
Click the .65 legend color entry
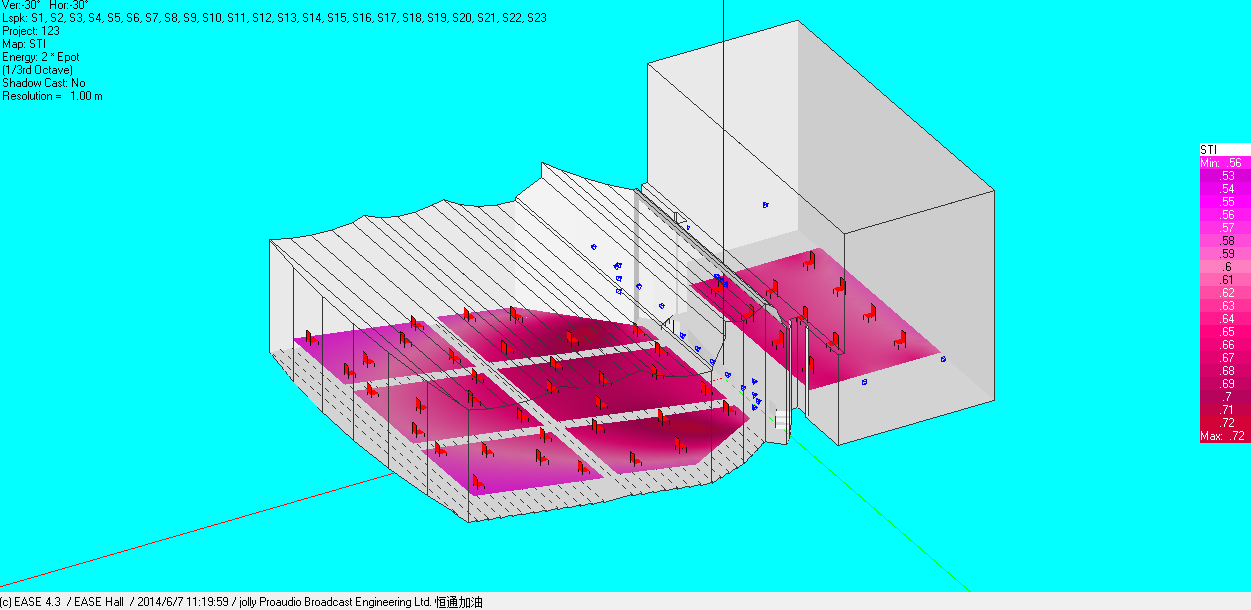click(1225, 332)
